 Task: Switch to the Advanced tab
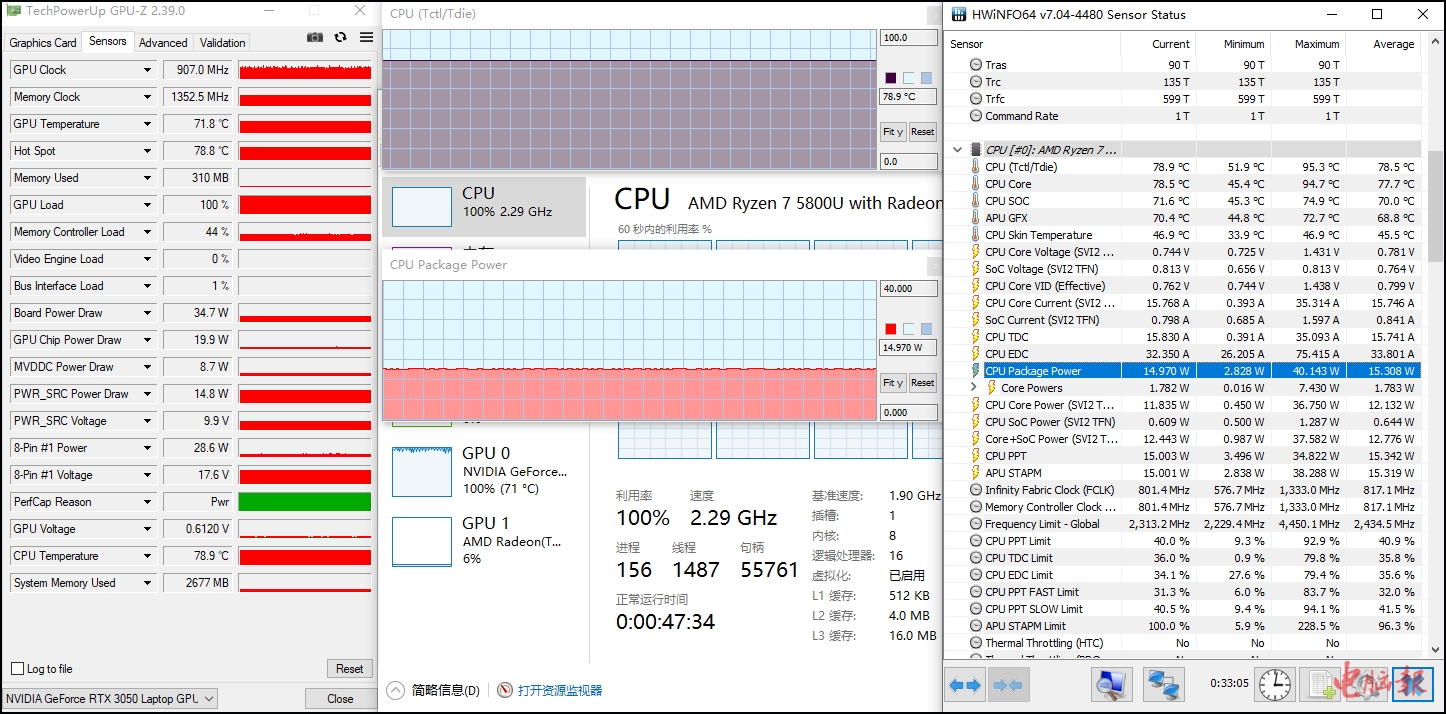[163, 43]
